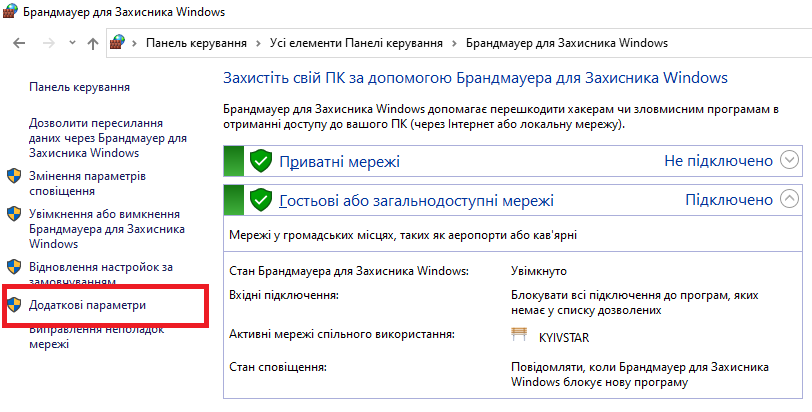The height and width of the screenshot is (412, 812).
Task: Click the Приватні мережі heading
Action: [x=340, y=161]
